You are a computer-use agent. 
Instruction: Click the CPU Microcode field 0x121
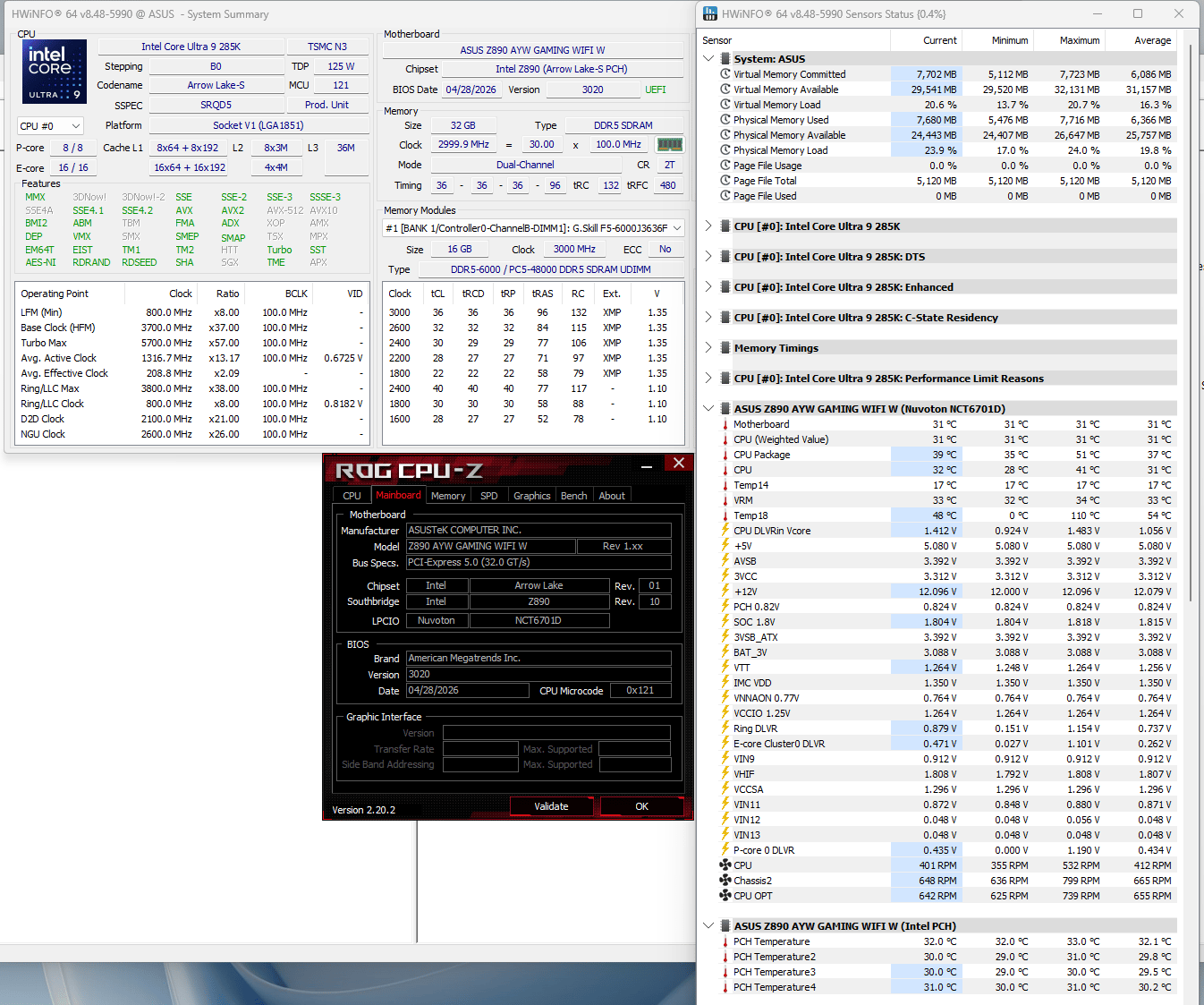640,691
